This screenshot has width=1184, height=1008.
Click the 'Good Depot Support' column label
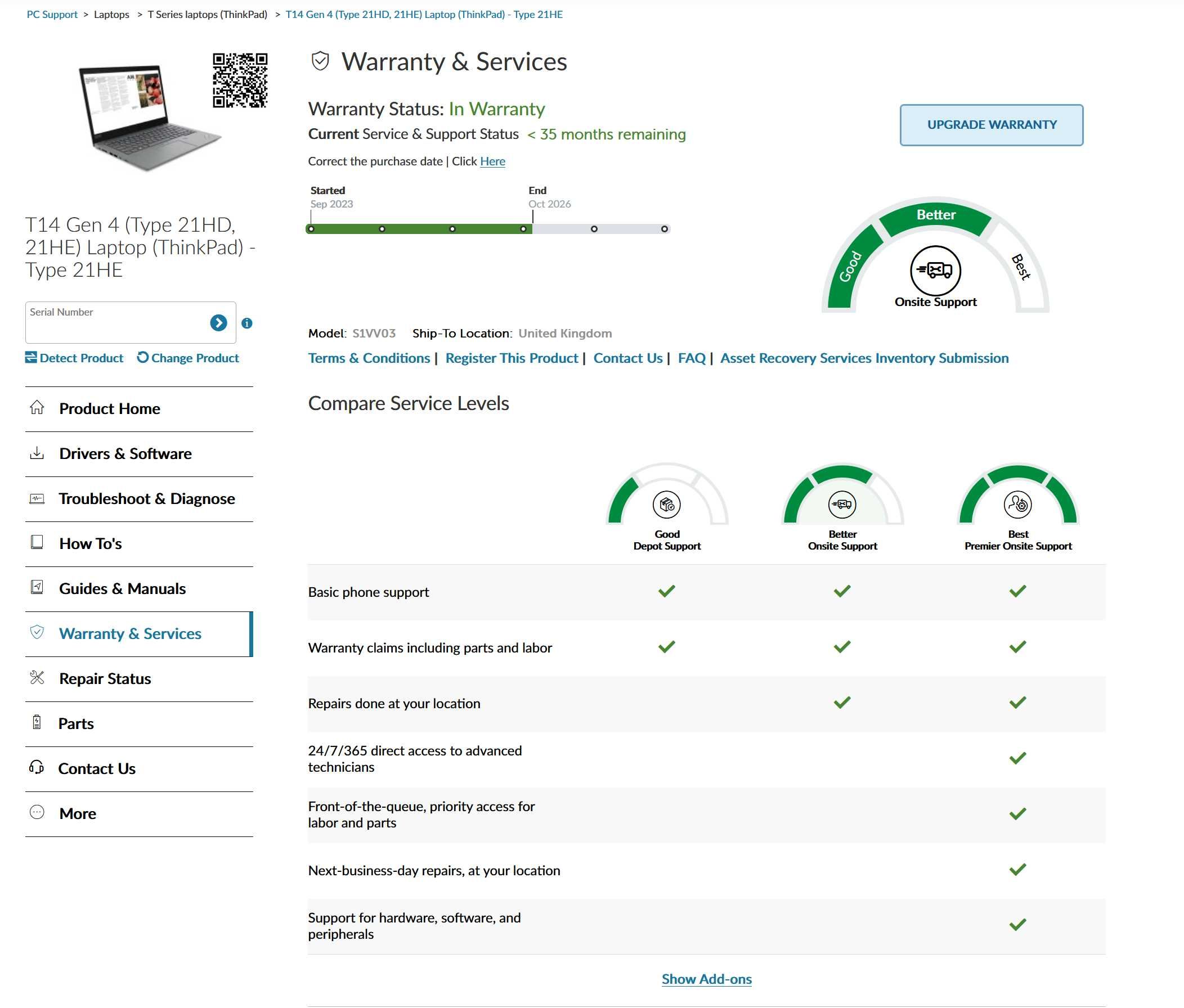[x=667, y=540]
